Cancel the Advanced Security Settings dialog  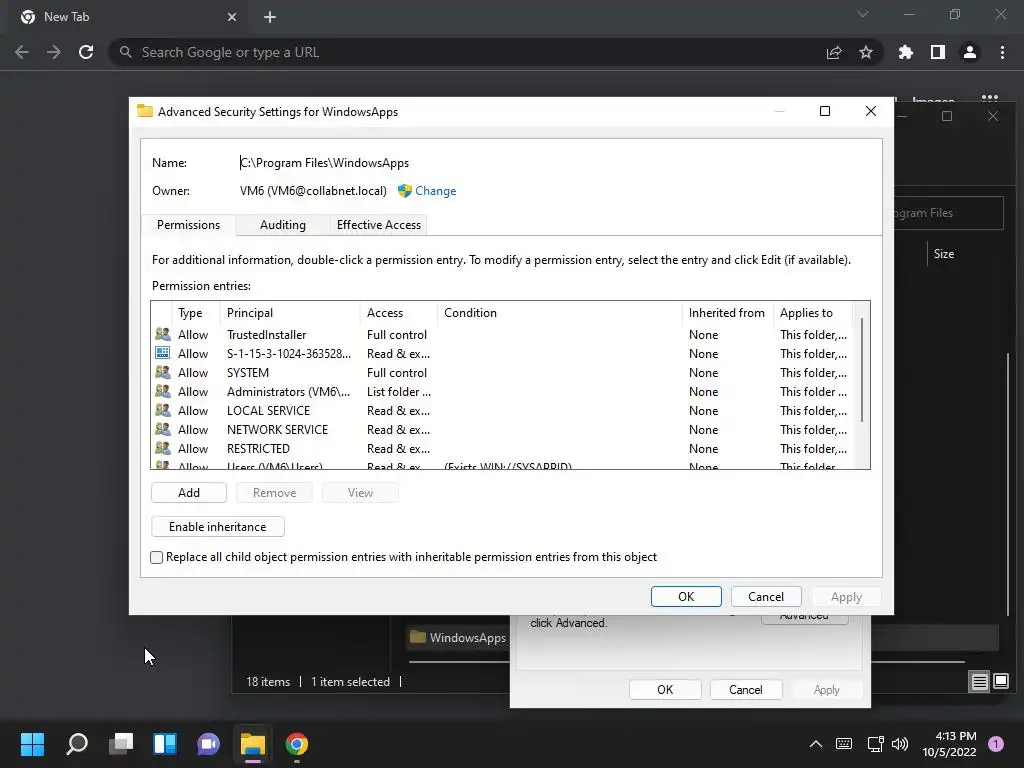click(765, 596)
